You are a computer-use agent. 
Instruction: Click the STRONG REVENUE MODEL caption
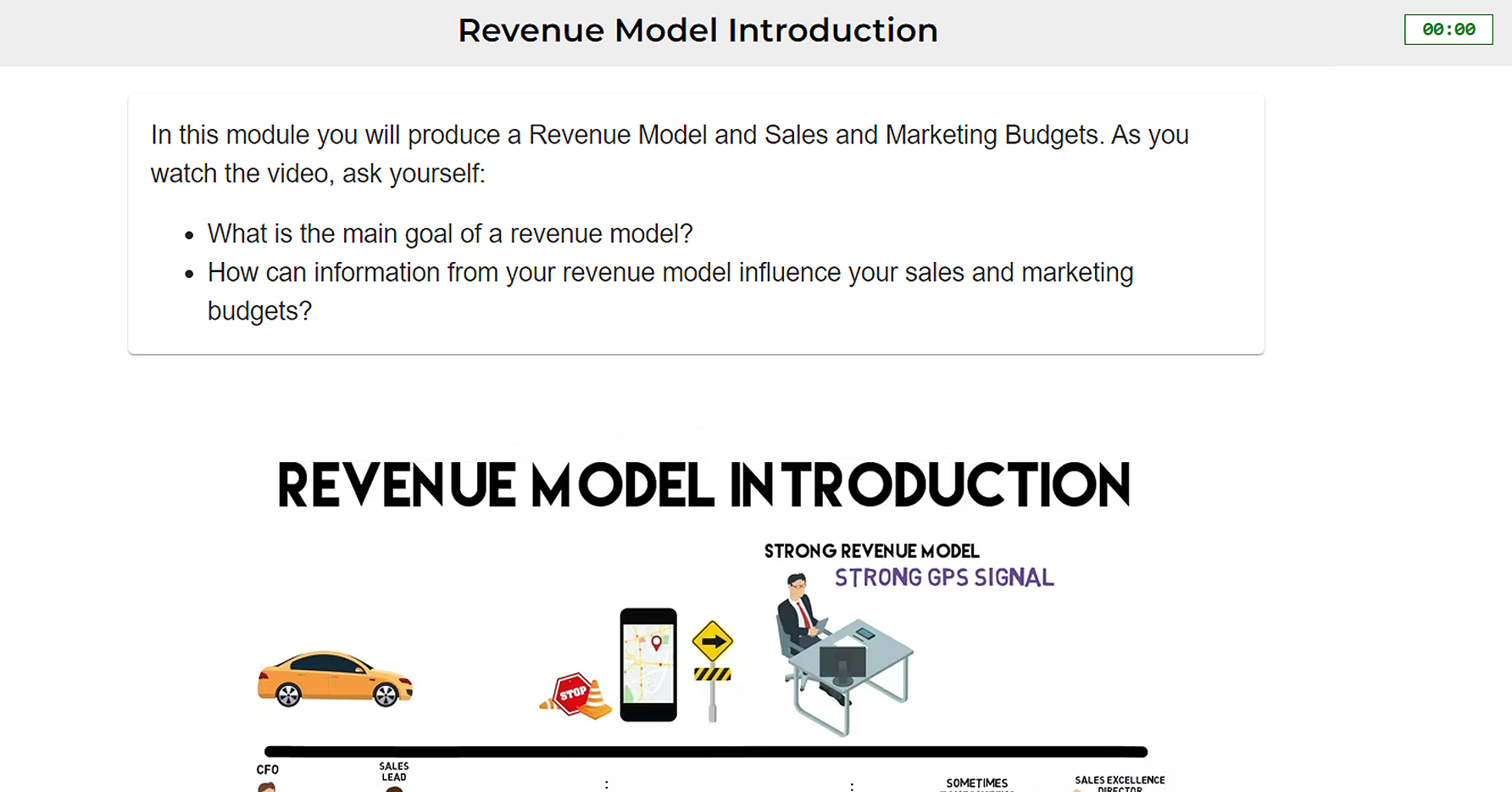pos(871,550)
